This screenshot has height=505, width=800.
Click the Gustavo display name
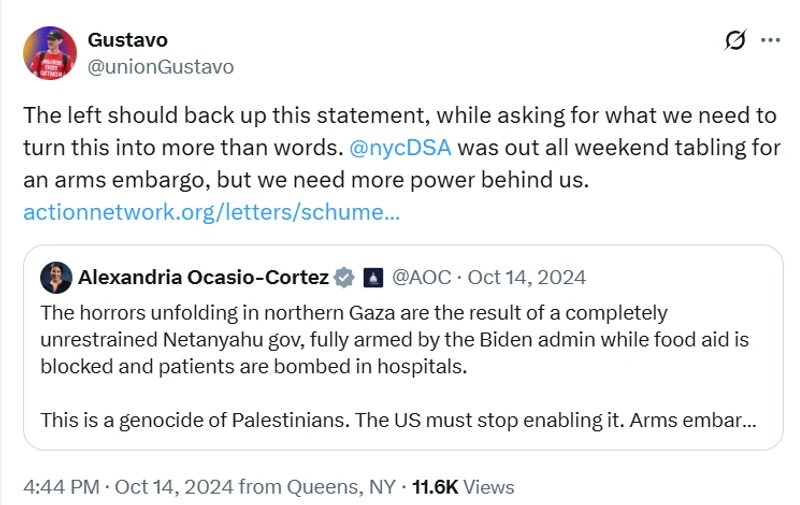[x=127, y=40]
